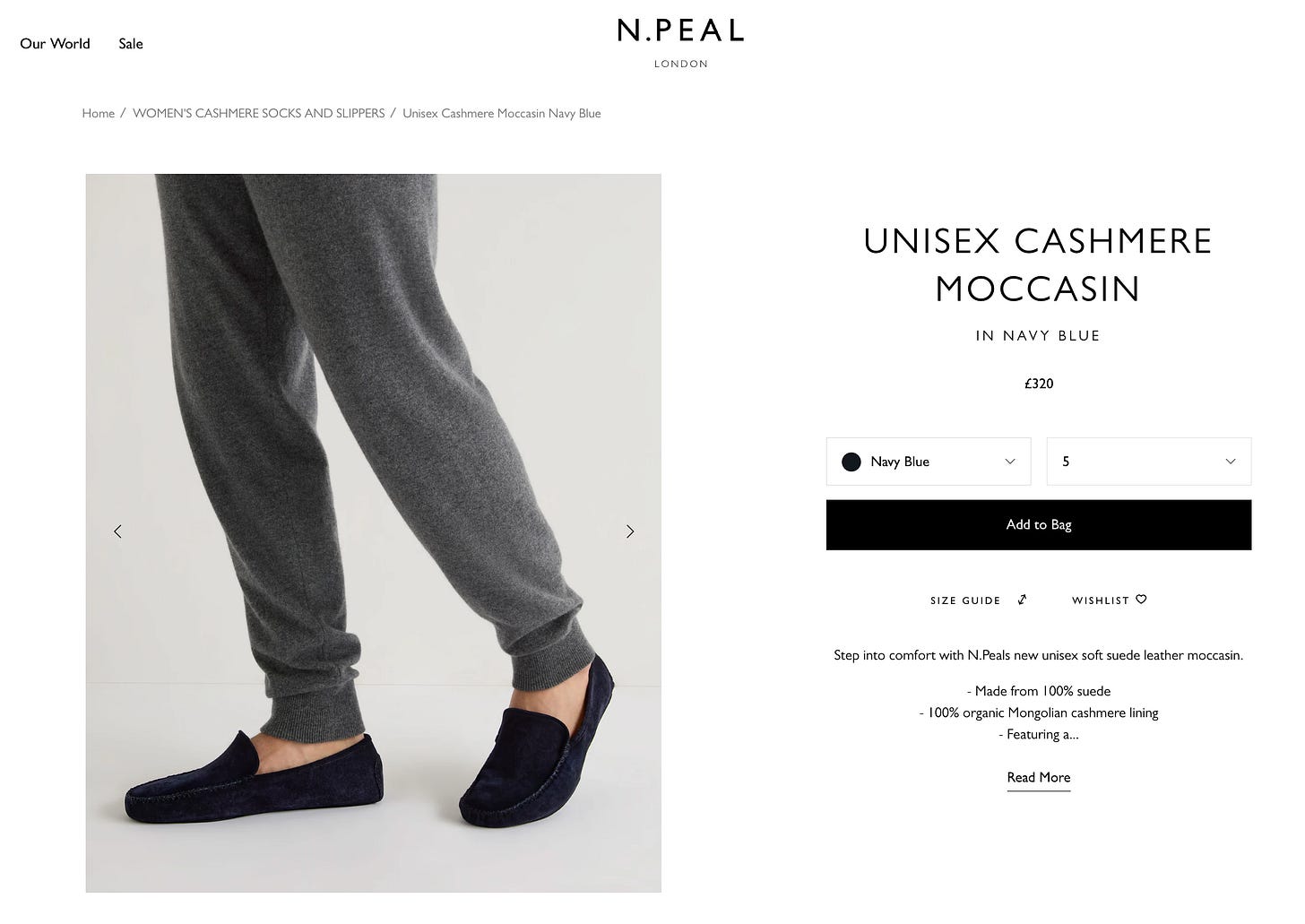Image resolution: width=1305 pixels, height=924 pixels.
Task: Open the Sale menu
Action: (x=130, y=43)
